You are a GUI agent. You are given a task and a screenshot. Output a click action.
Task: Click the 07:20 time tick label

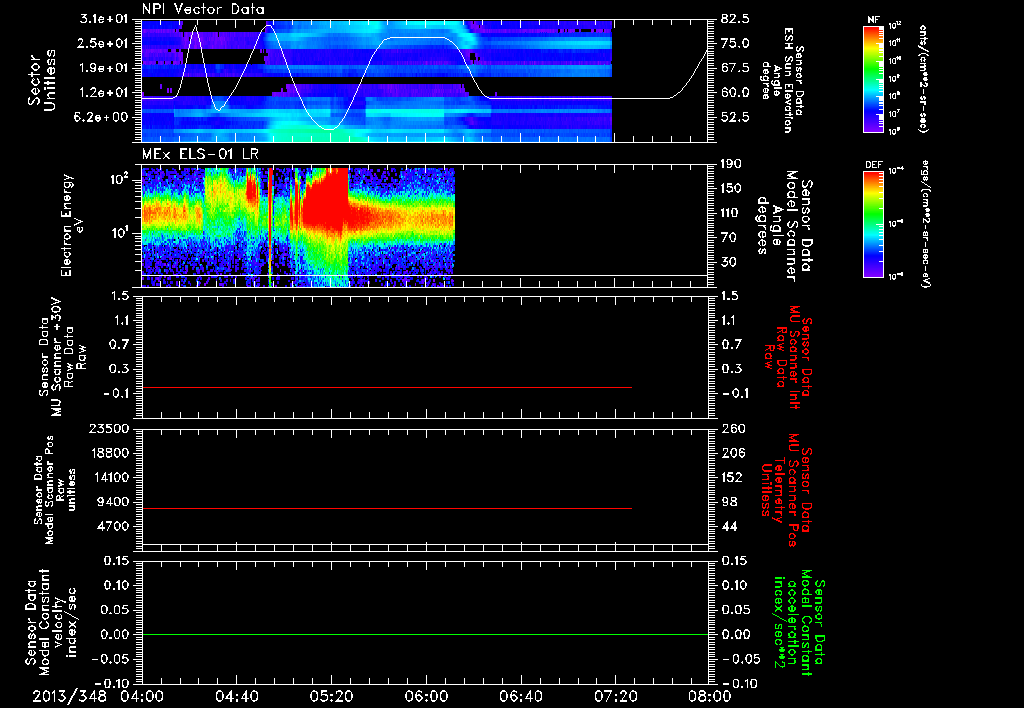click(x=615, y=696)
